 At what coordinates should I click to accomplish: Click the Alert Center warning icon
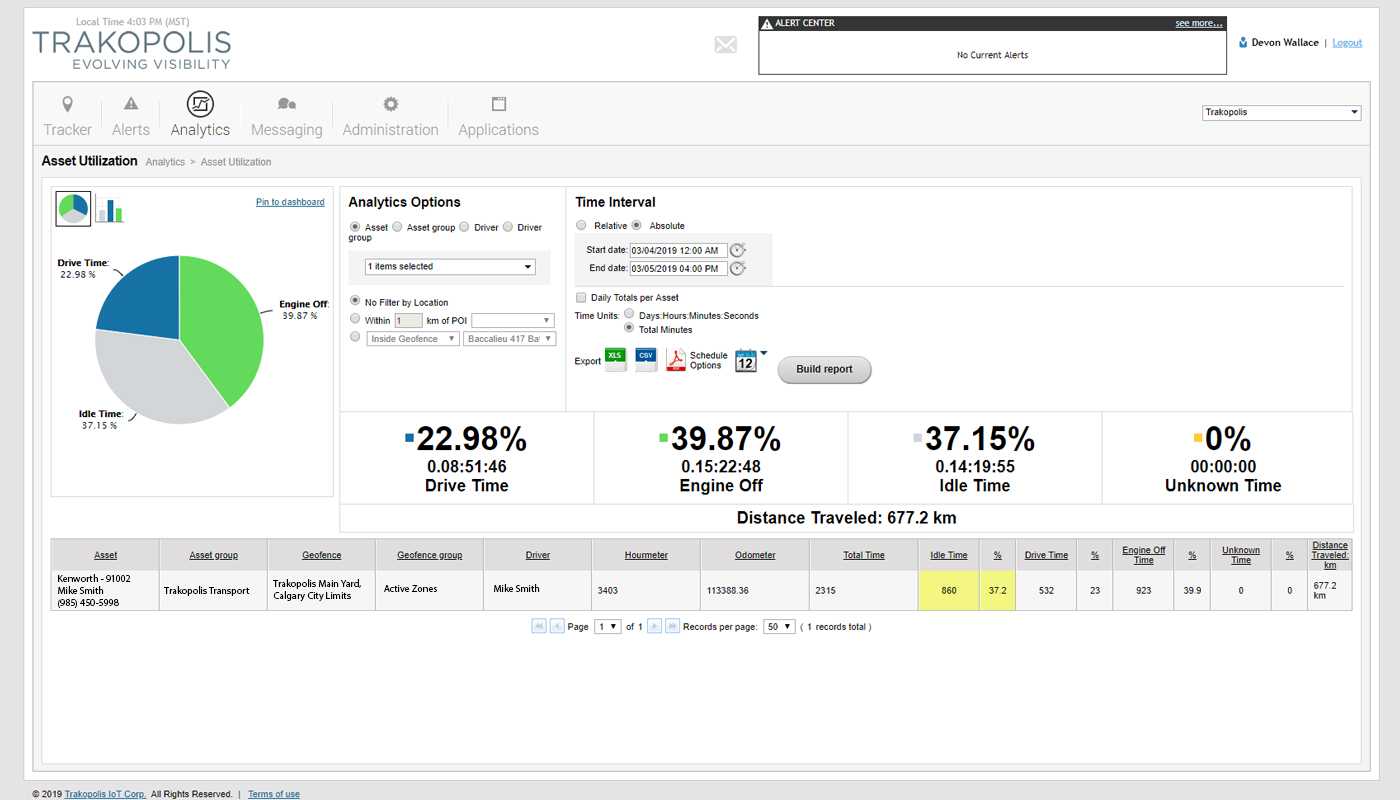767,23
